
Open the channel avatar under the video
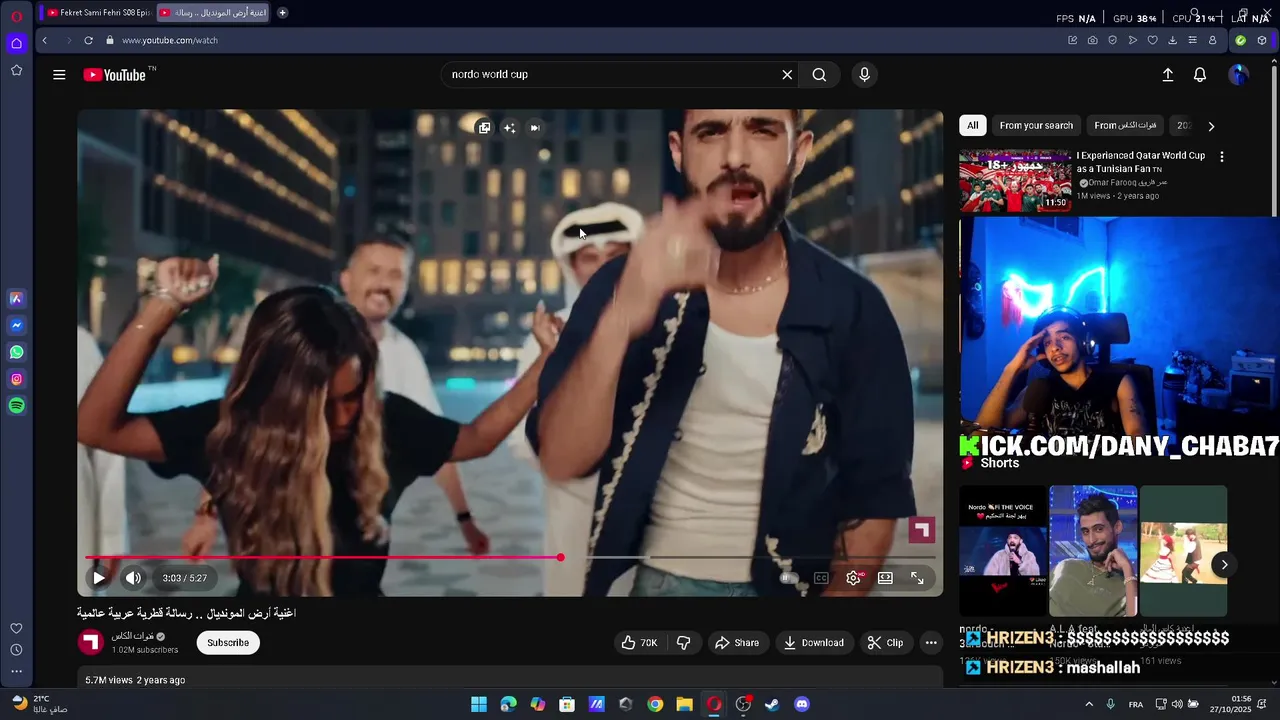(x=91, y=642)
